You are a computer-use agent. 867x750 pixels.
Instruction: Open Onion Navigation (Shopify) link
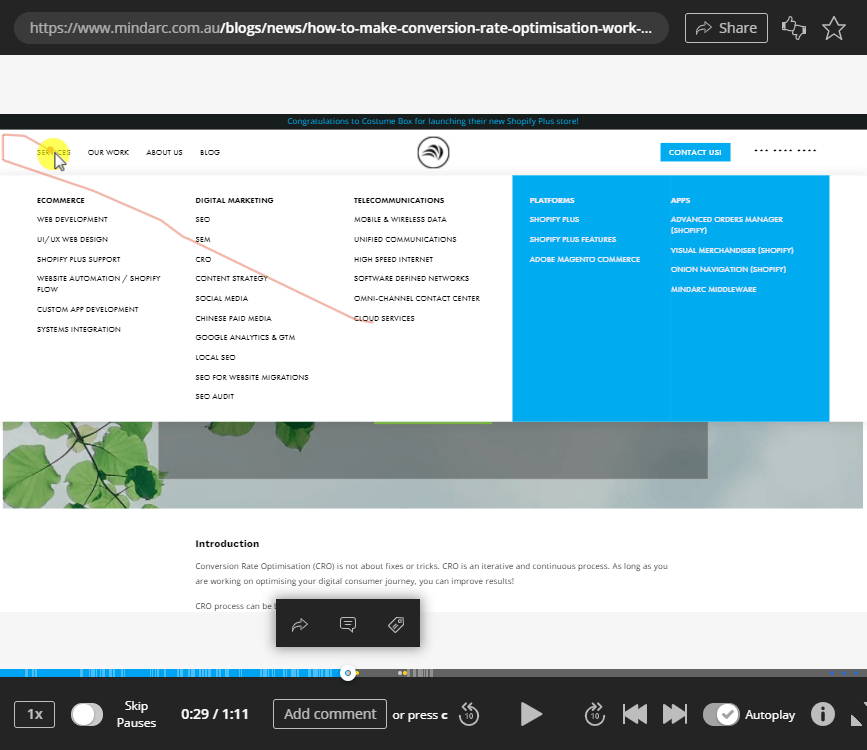point(728,269)
